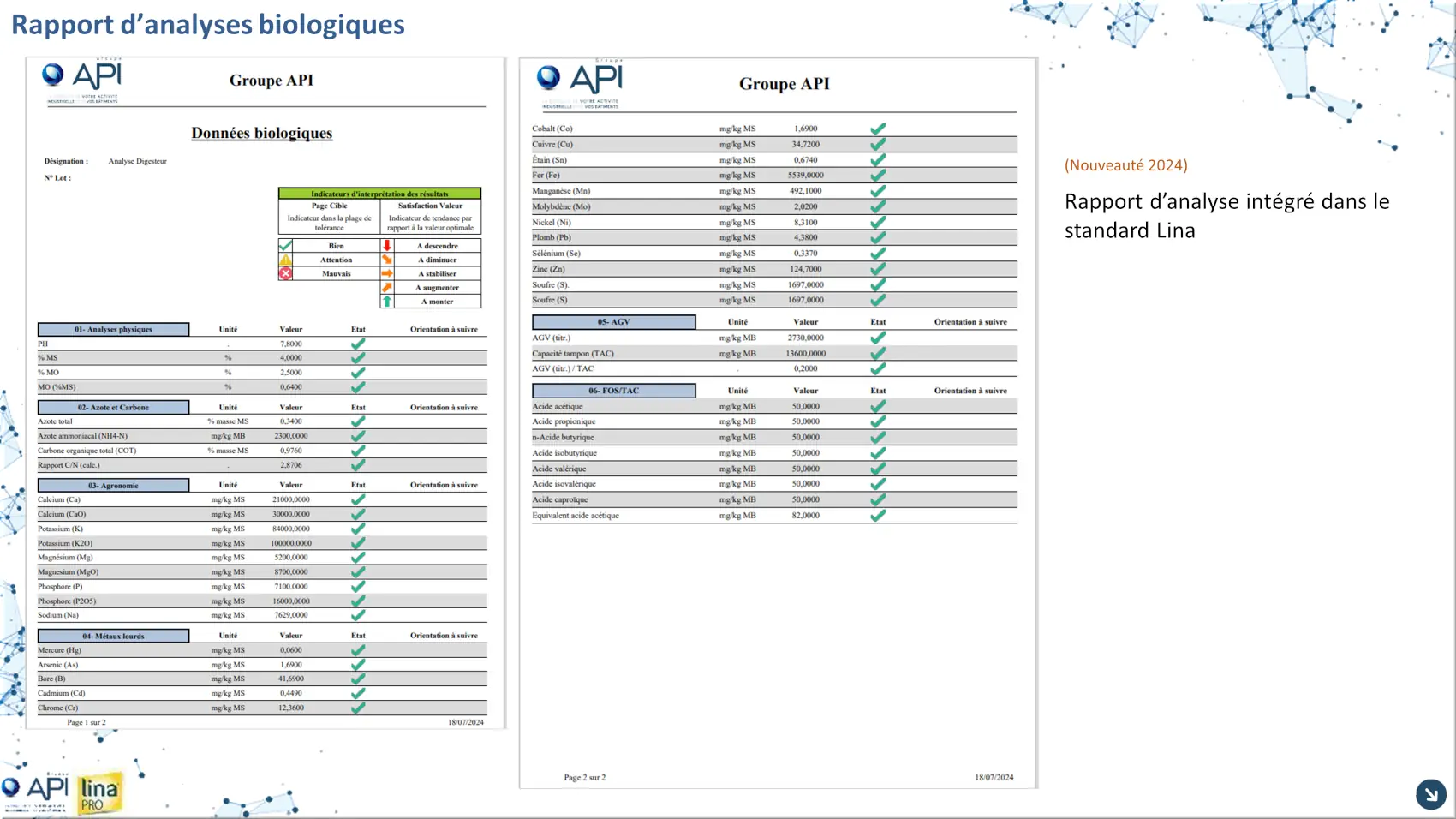This screenshot has height=819, width=1456.
Task: Click the green Indicateurs d'interprétation des résultats banner
Action: click(x=379, y=194)
